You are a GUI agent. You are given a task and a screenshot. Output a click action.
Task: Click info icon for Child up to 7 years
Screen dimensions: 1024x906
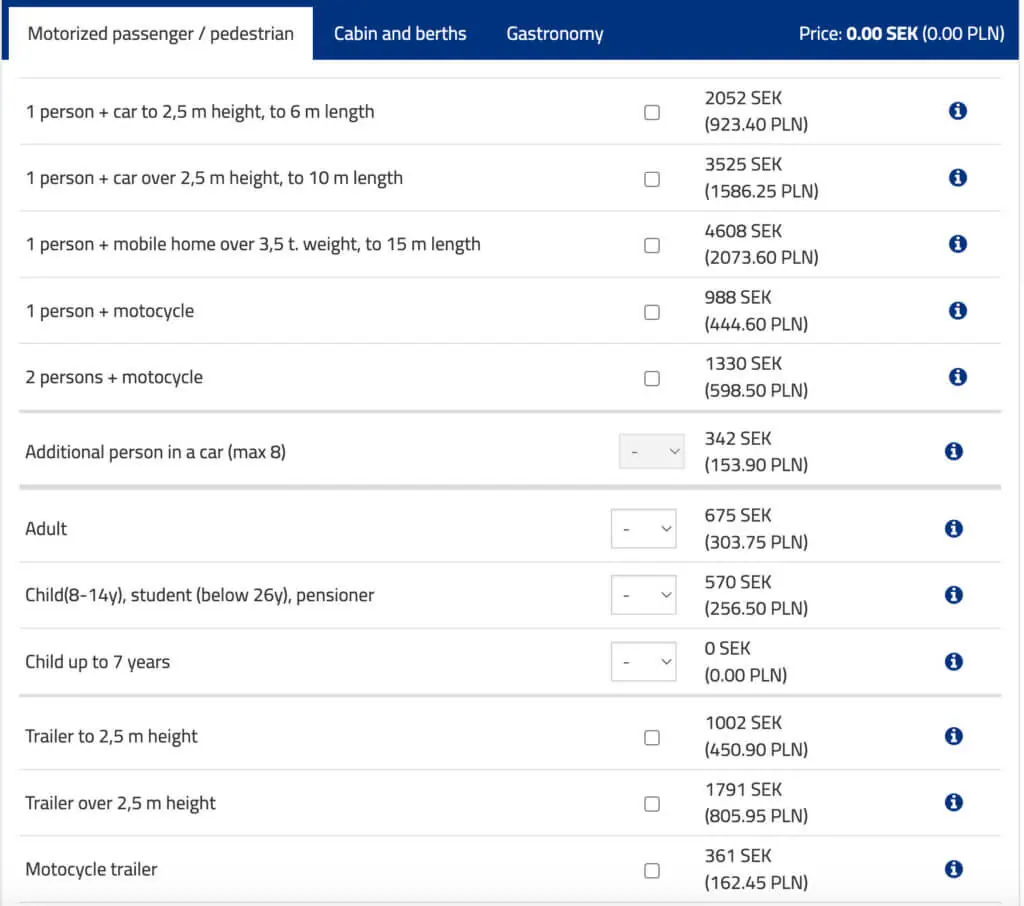coord(953,662)
